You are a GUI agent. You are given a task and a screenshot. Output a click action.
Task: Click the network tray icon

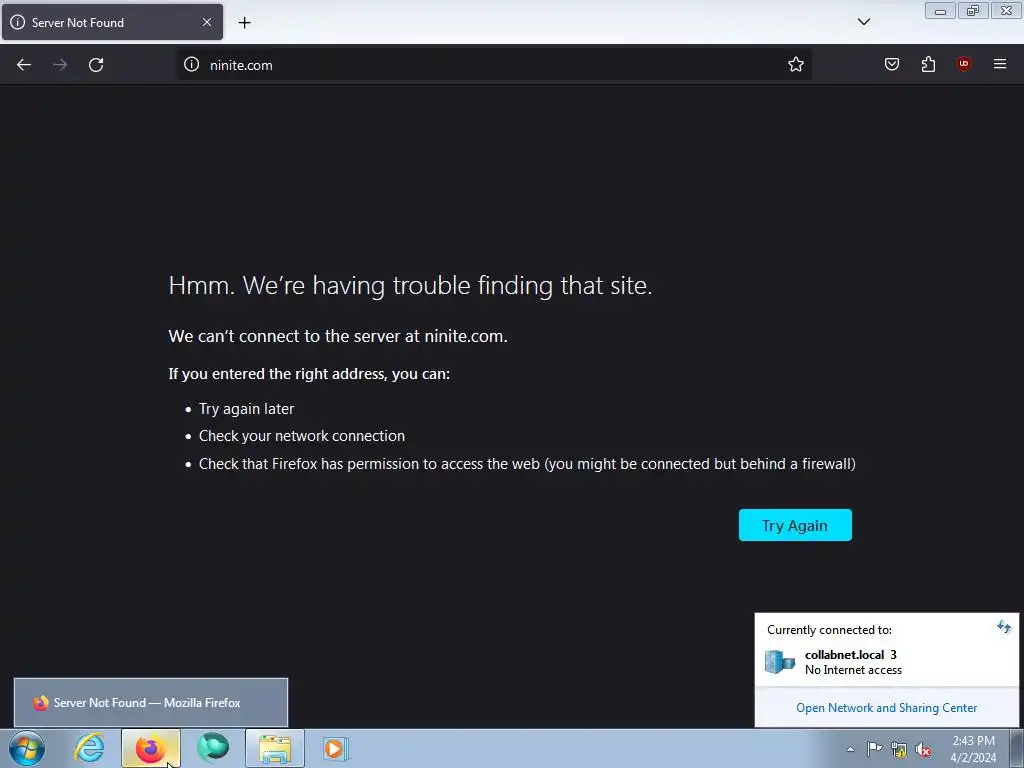(899, 750)
